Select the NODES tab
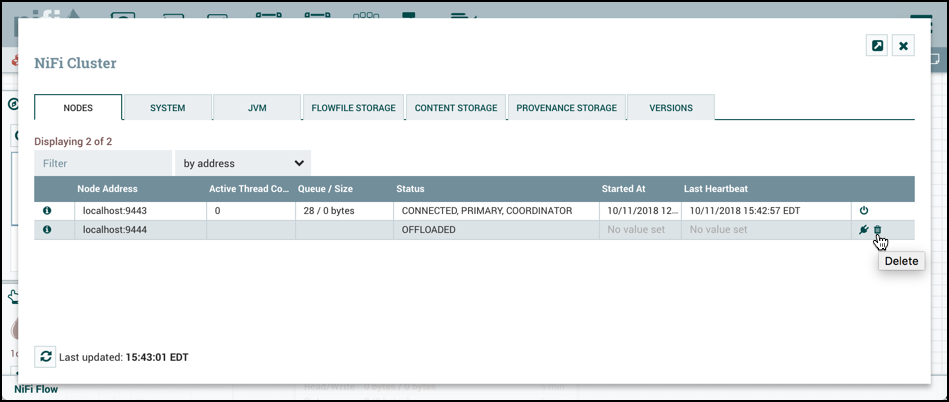 click(78, 108)
